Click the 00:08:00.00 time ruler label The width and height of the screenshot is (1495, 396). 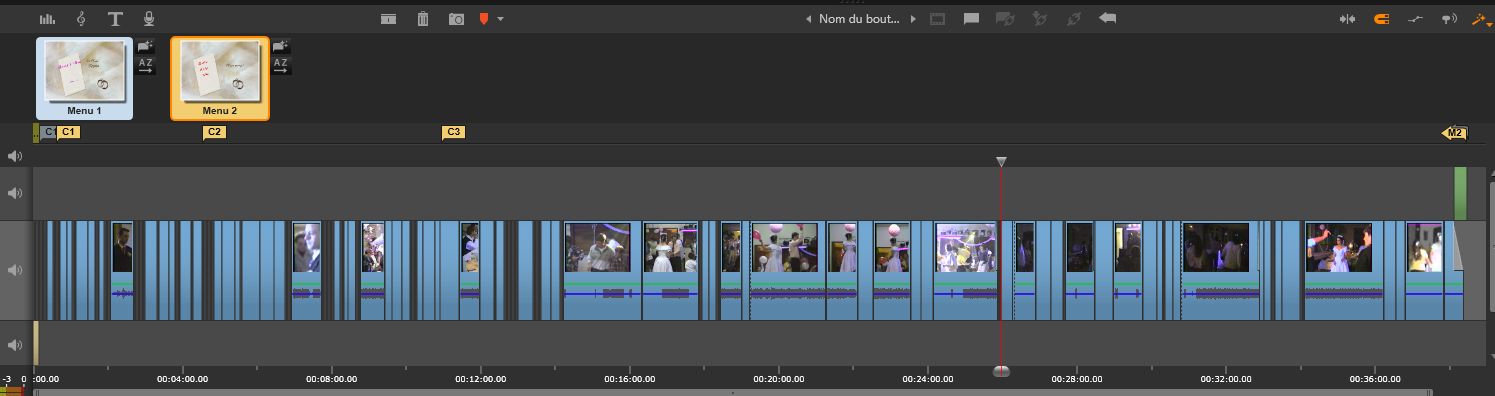click(x=331, y=379)
